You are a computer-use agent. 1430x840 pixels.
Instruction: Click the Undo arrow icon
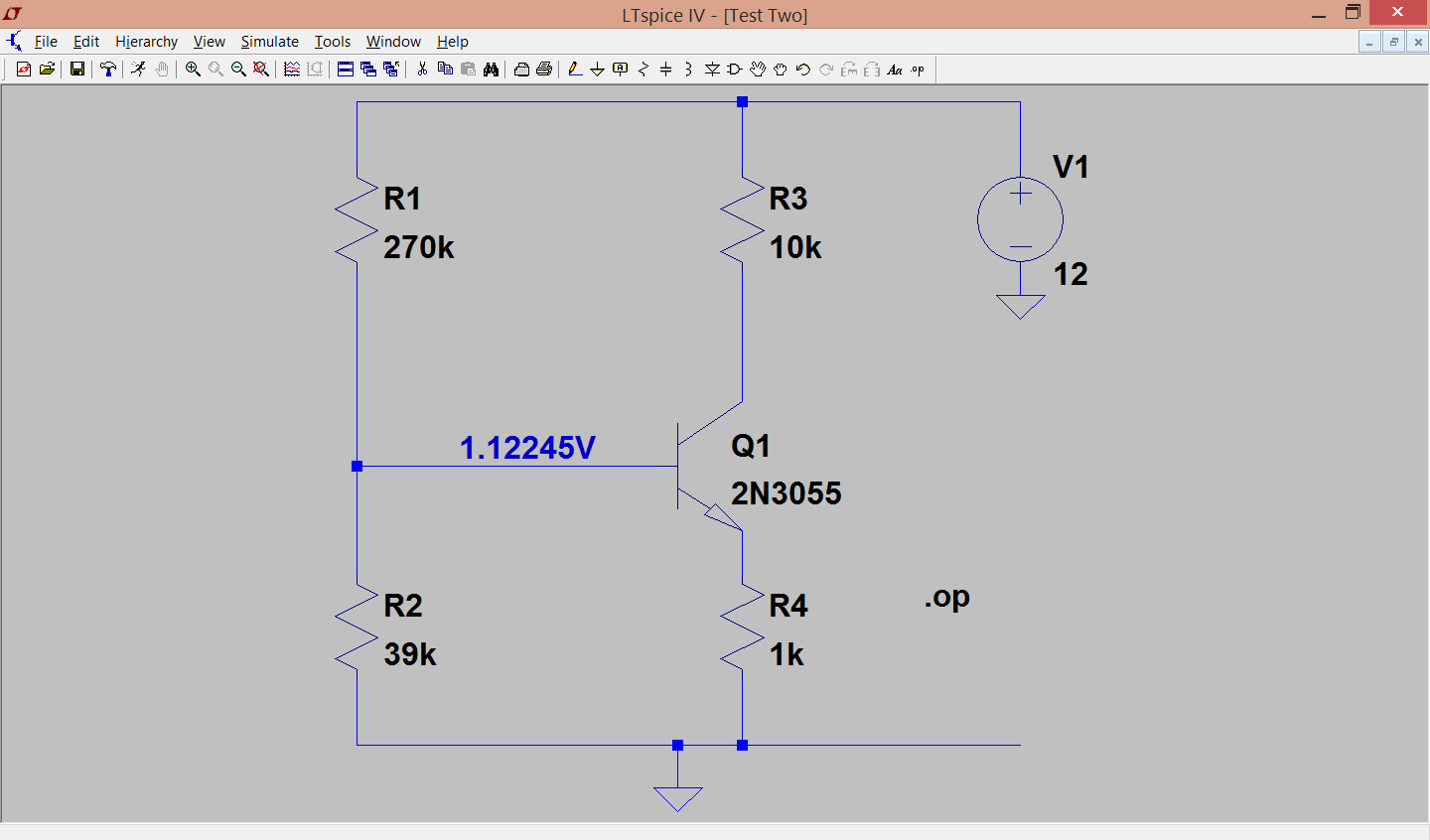[x=803, y=69]
